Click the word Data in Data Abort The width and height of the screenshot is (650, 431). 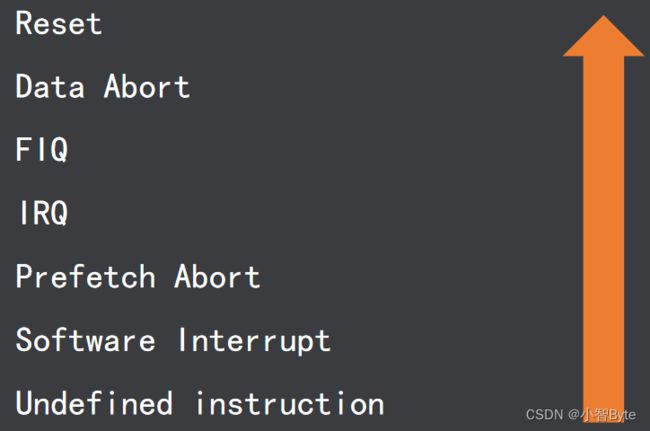50,86
